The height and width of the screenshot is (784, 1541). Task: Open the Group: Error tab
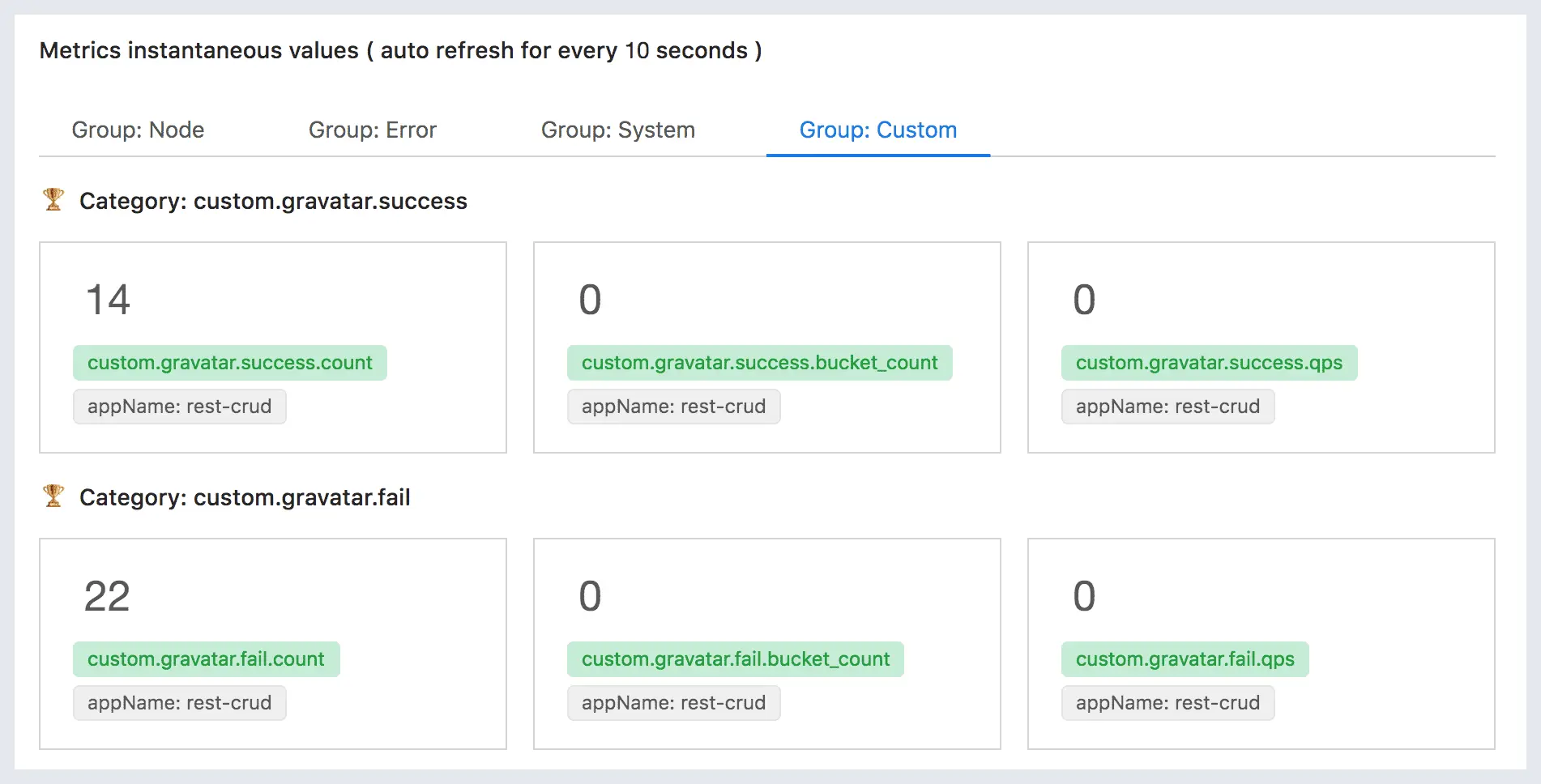[x=372, y=130]
